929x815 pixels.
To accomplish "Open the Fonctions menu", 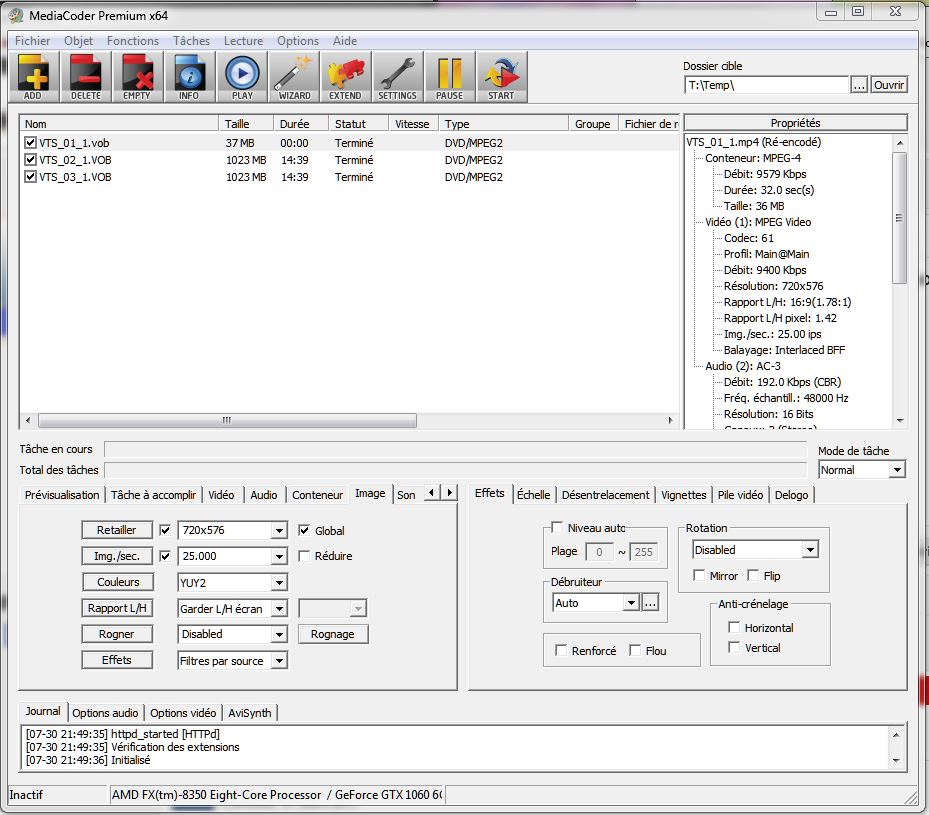I will tap(133, 41).
